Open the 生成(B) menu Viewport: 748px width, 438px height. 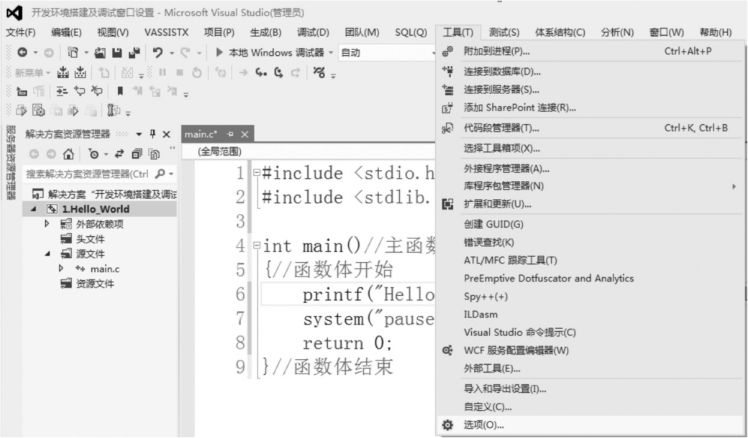(266, 32)
